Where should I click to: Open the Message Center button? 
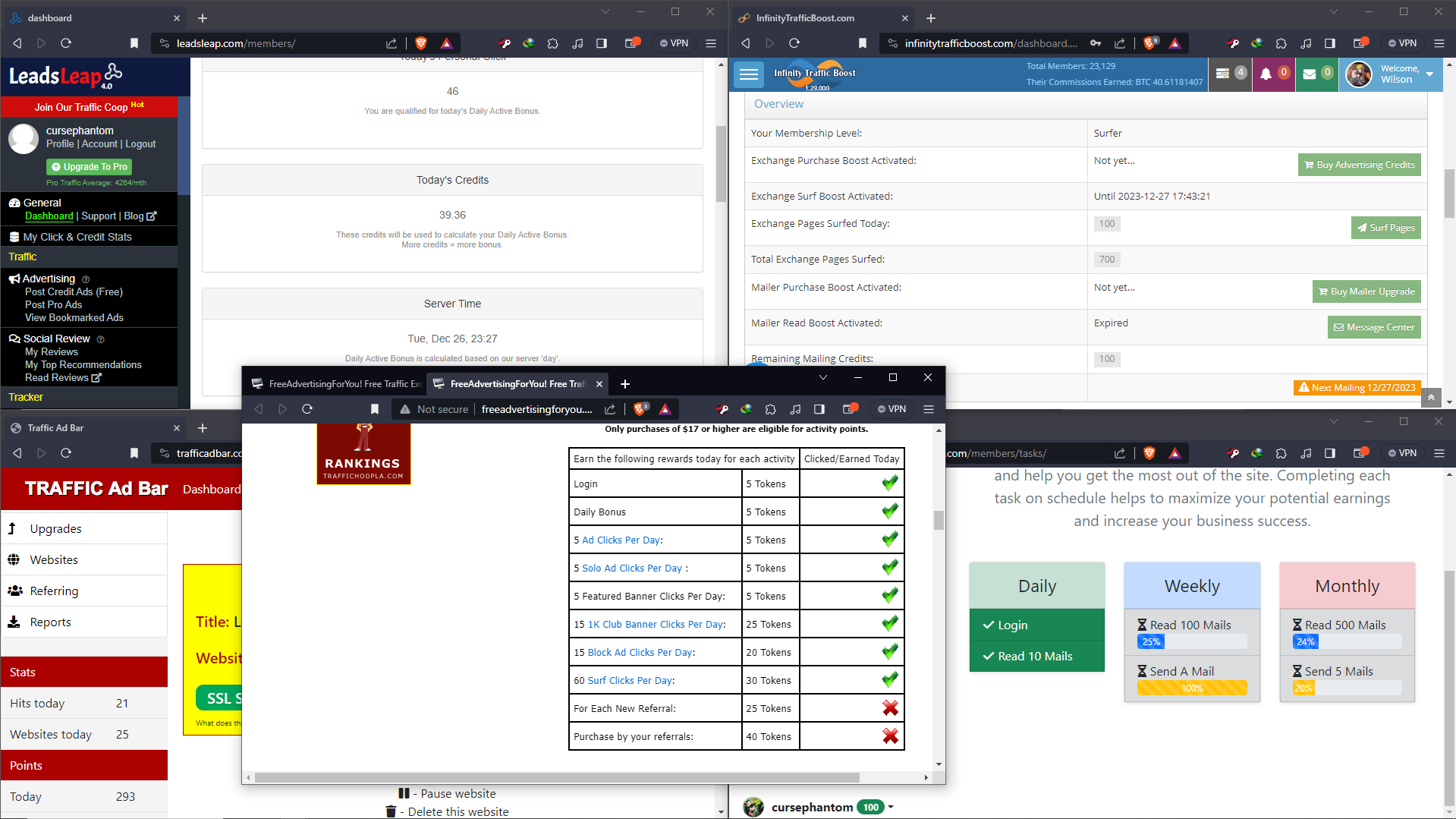tap(1374, 327)
